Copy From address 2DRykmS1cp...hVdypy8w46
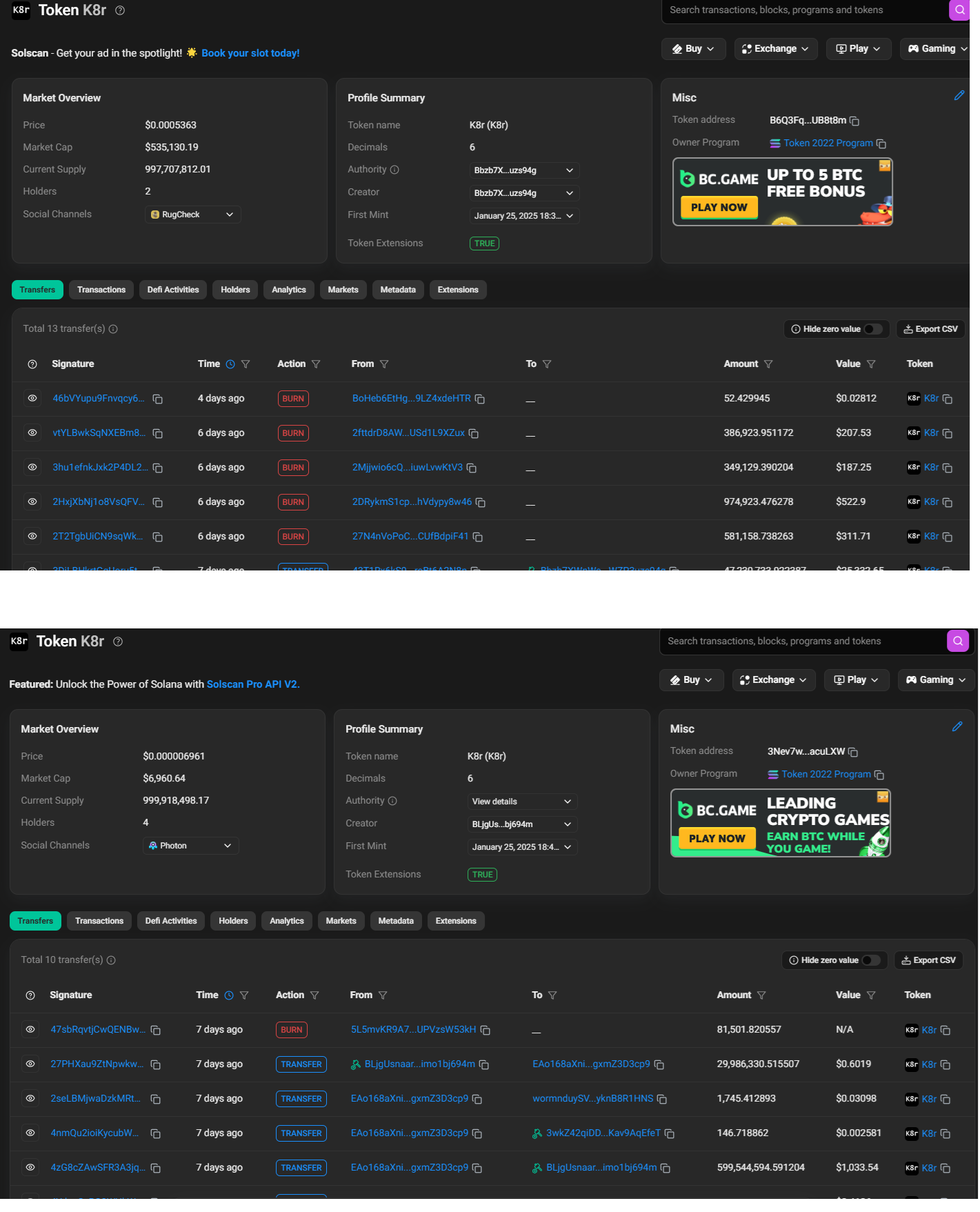The height and width of the screenshot is (1212, 980). click(x=481, y=502)
